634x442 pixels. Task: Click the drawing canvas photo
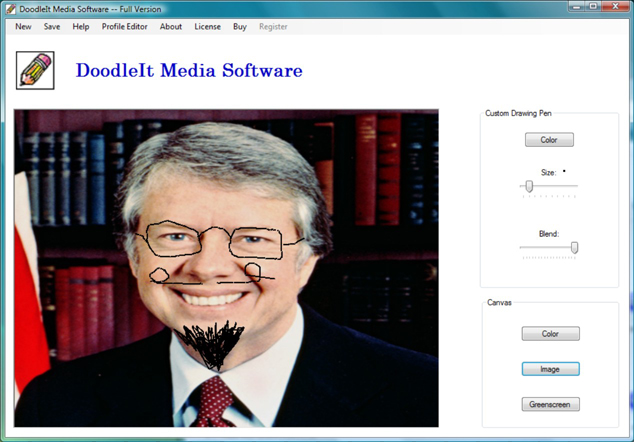[x=226, y=268]
